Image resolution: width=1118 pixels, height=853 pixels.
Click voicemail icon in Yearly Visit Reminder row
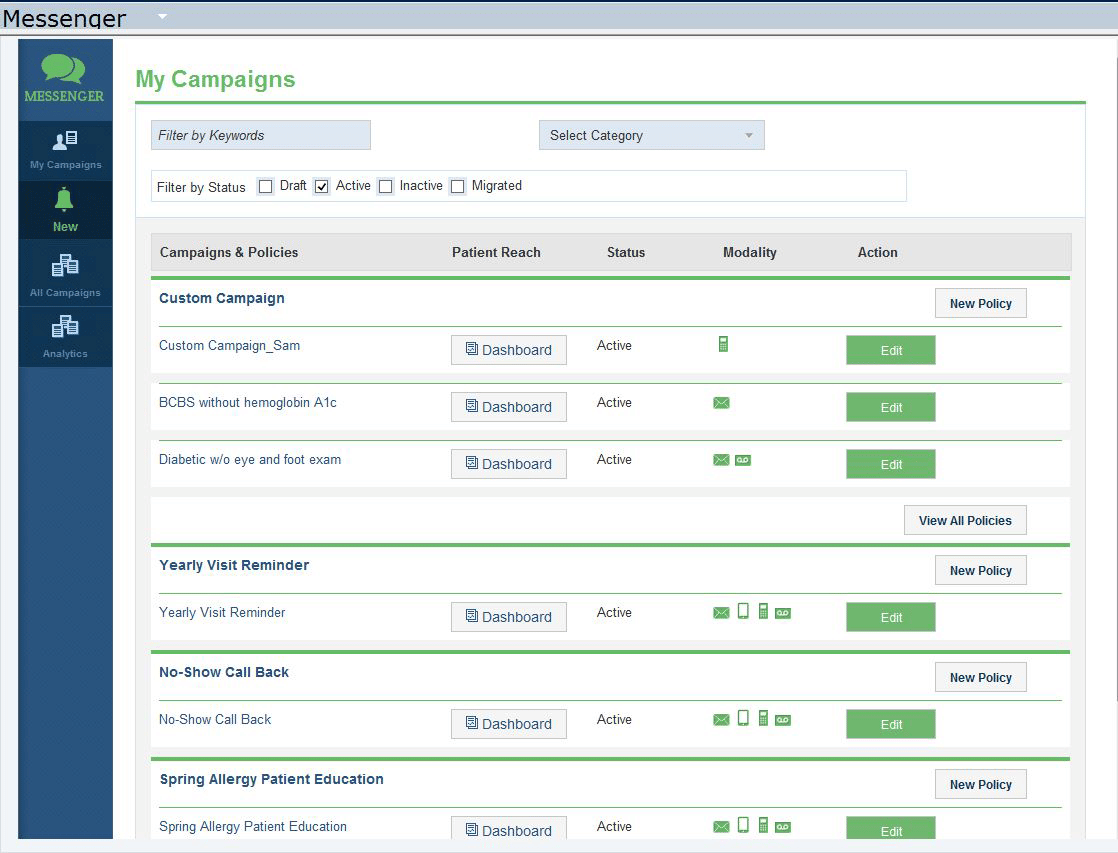783,613
